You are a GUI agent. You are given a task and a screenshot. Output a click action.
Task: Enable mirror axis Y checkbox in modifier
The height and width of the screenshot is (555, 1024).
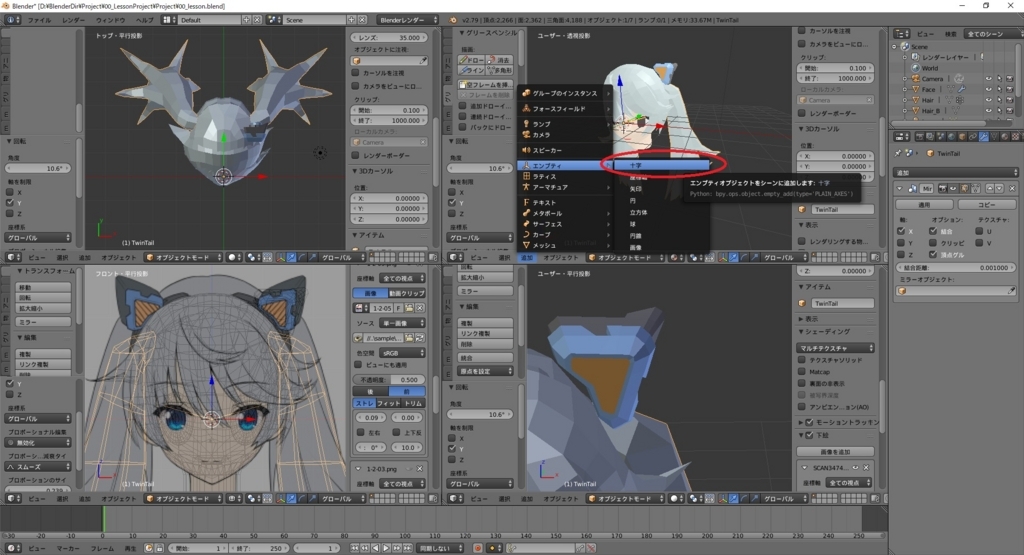(901, 243)
